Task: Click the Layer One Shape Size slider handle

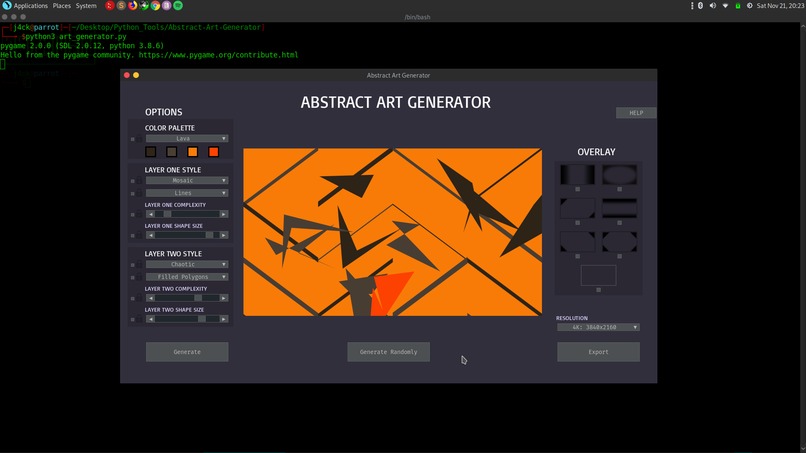Action: tap(209, 235)
